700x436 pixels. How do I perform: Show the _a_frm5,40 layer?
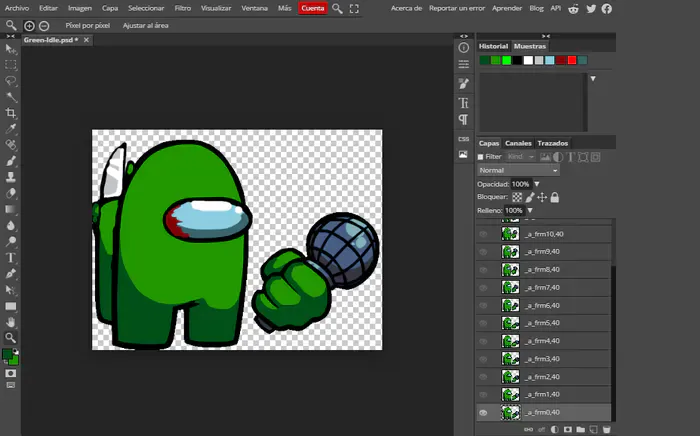coord(484,323)
